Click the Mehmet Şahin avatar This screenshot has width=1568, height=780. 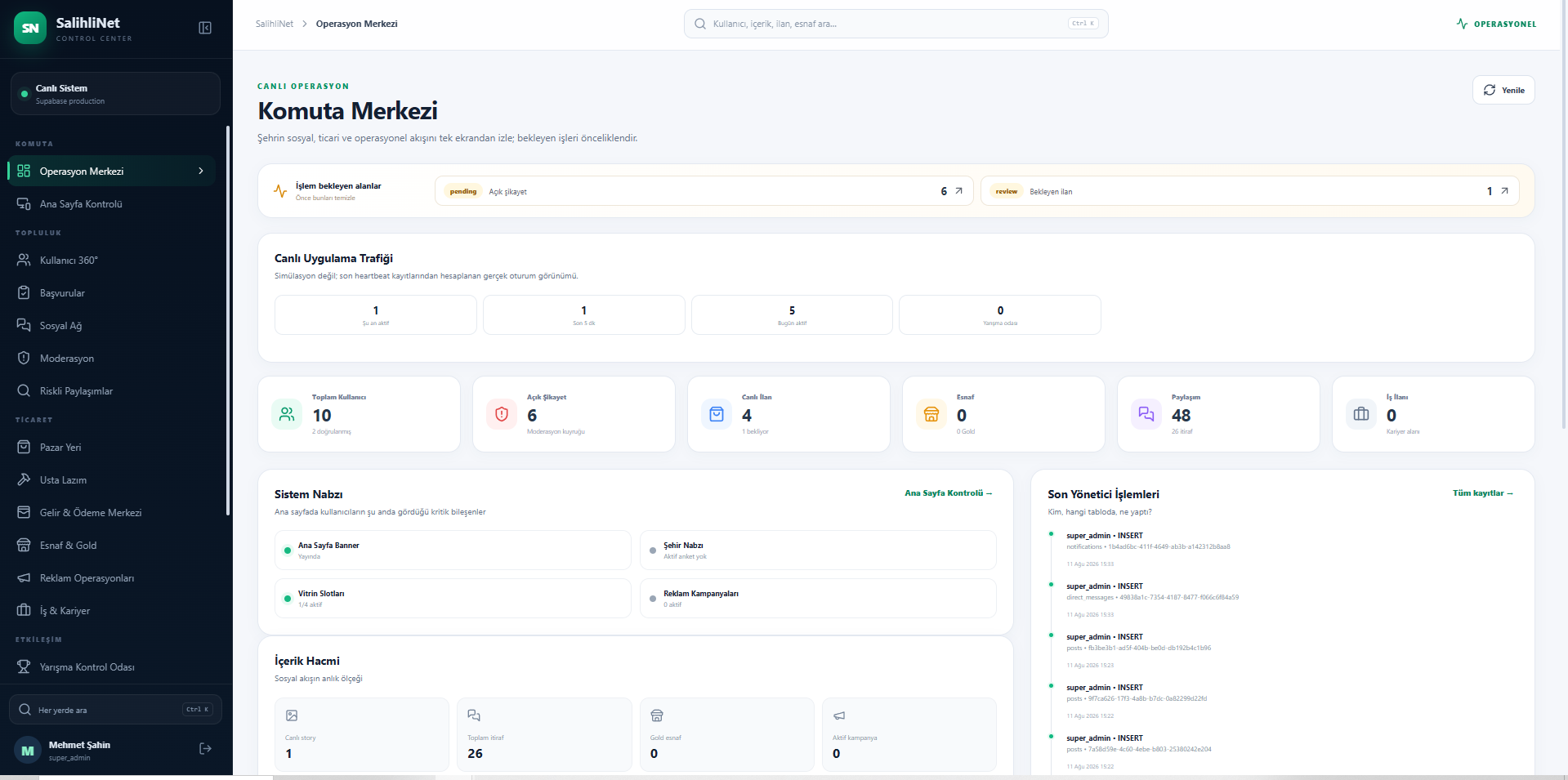tap(28, 751)
